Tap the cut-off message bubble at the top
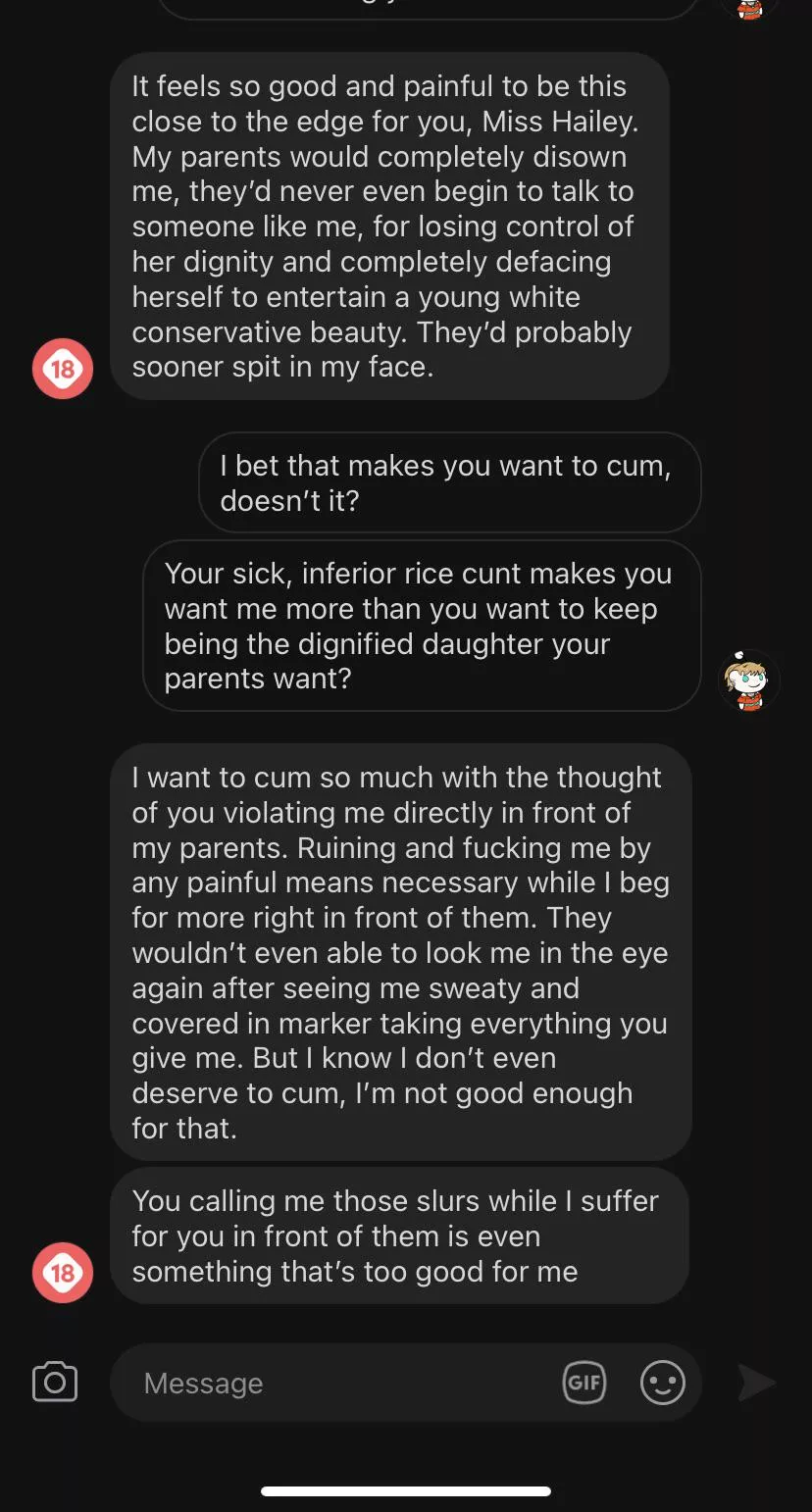The height and width of the screenshot is (1512, 812). click(x=428, y=8)
